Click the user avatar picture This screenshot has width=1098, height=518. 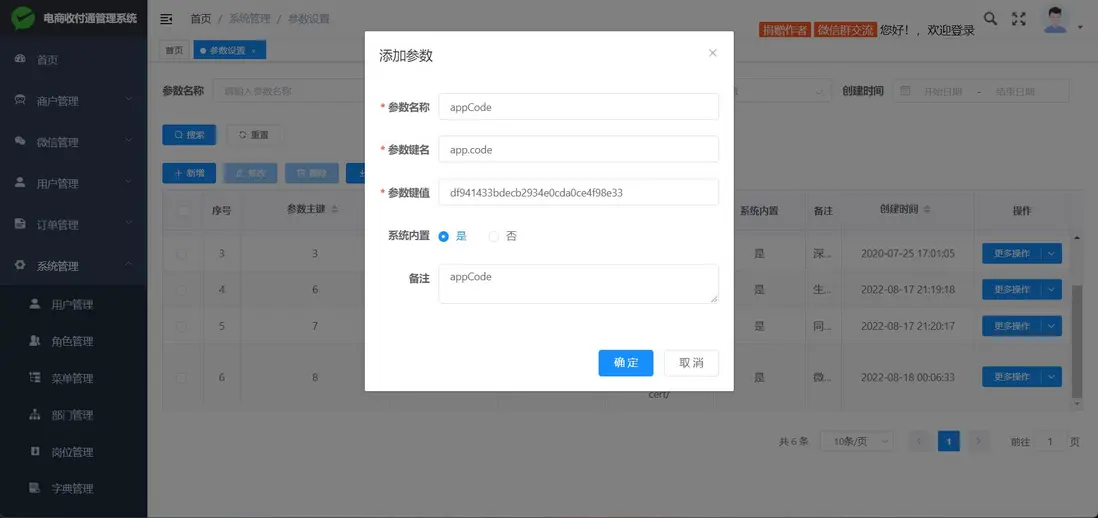(1055, 20)
